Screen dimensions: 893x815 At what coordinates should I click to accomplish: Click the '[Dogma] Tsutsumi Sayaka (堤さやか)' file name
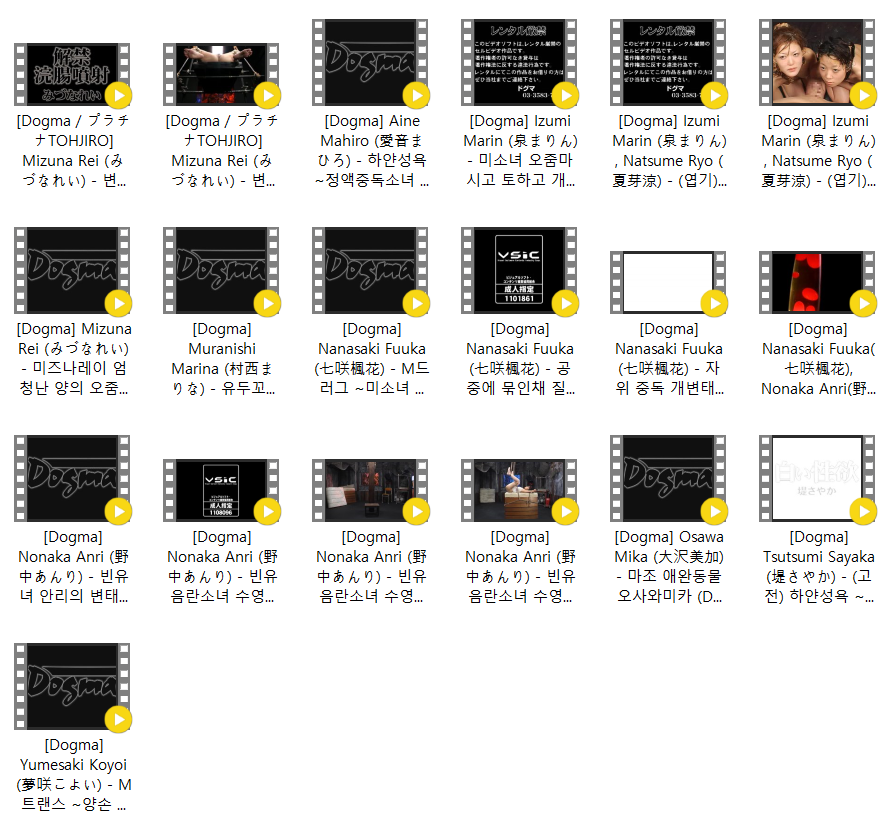coord(818,567)
